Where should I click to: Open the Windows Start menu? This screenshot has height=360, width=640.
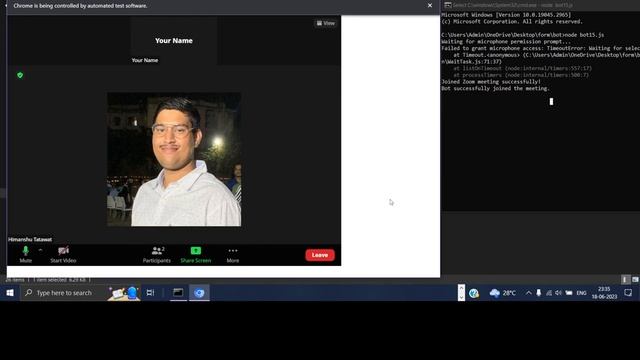pyautogui.click(x=10, y=293)
